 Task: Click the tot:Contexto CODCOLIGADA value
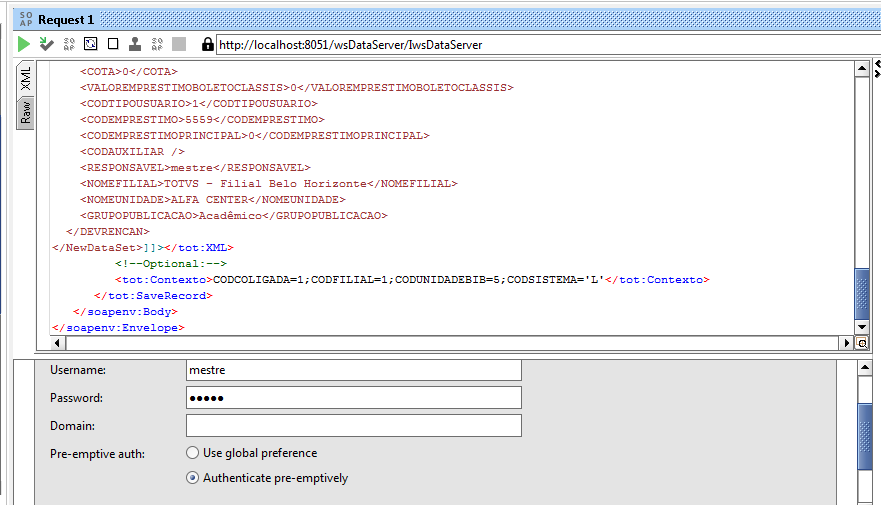[408, 280]
